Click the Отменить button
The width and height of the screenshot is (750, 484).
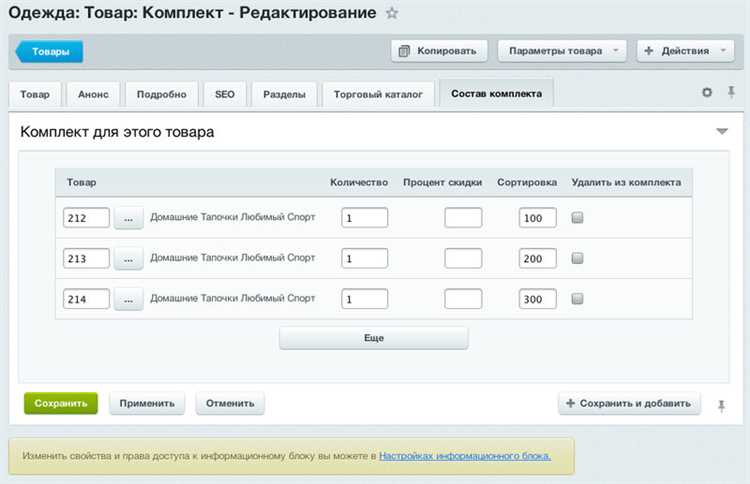click(230, 404)
